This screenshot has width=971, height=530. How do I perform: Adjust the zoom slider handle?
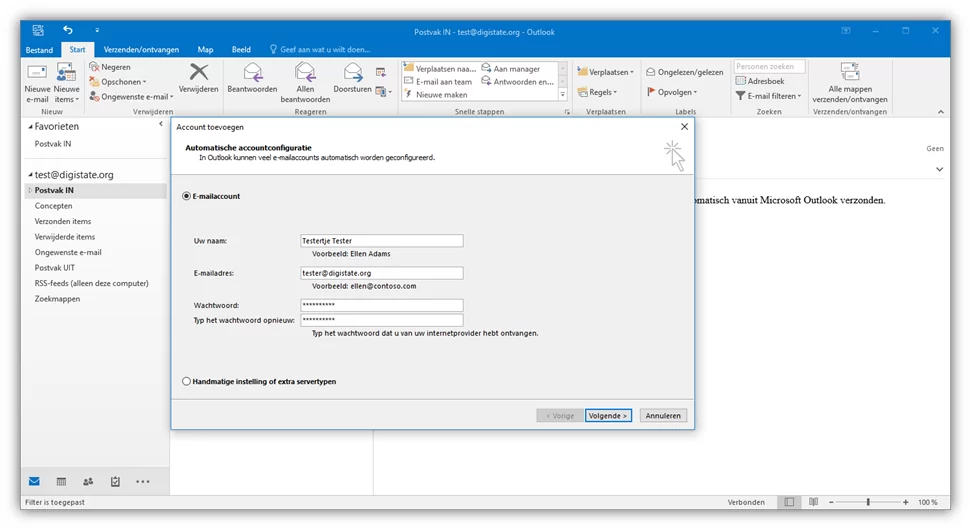[868, 502]
